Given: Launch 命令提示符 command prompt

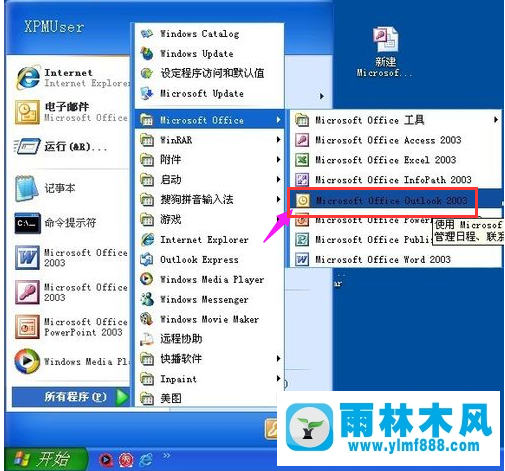Looking at the screenshot, I should click(55, 223).
